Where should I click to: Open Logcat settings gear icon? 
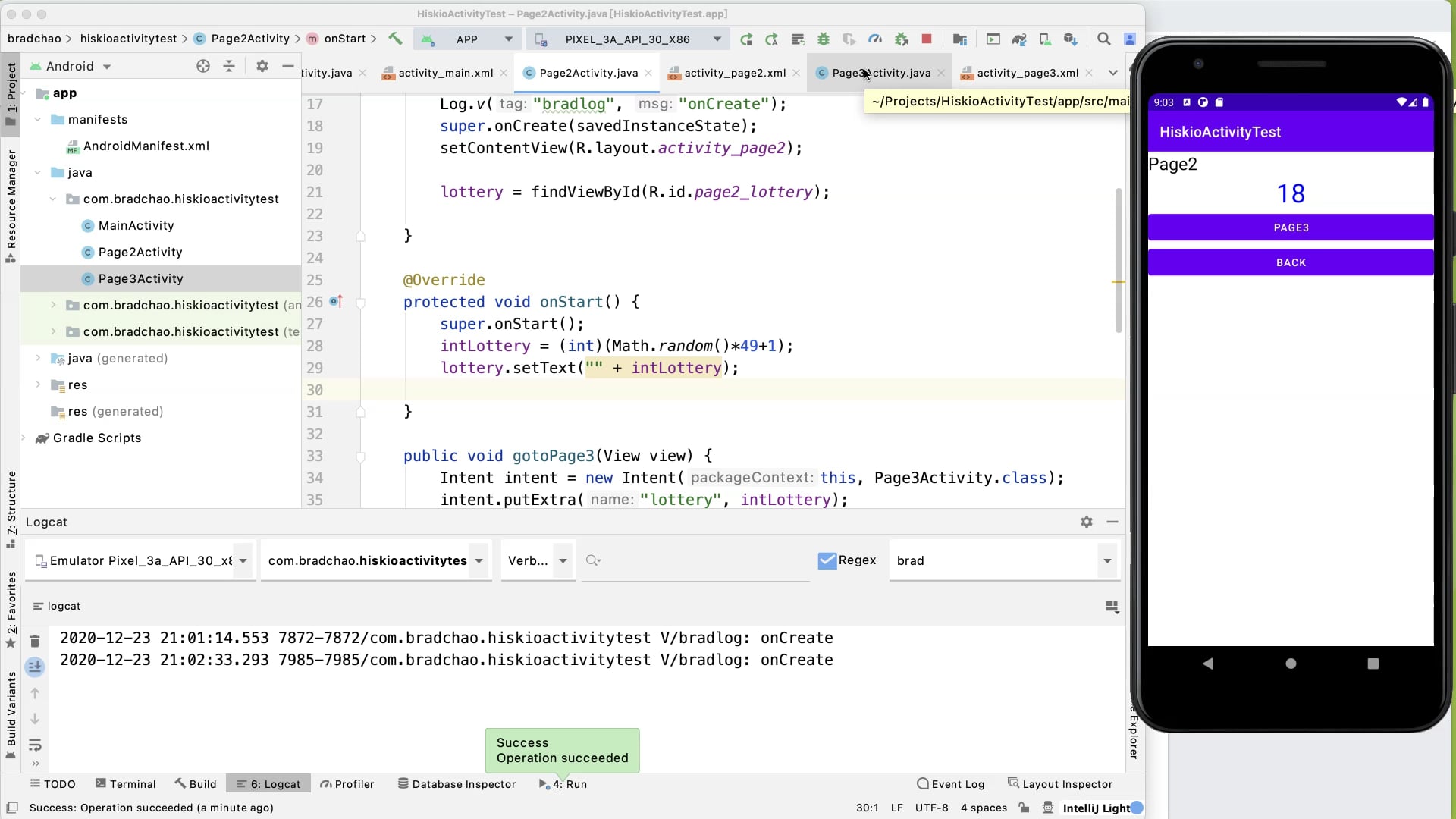click(1087, 522)
